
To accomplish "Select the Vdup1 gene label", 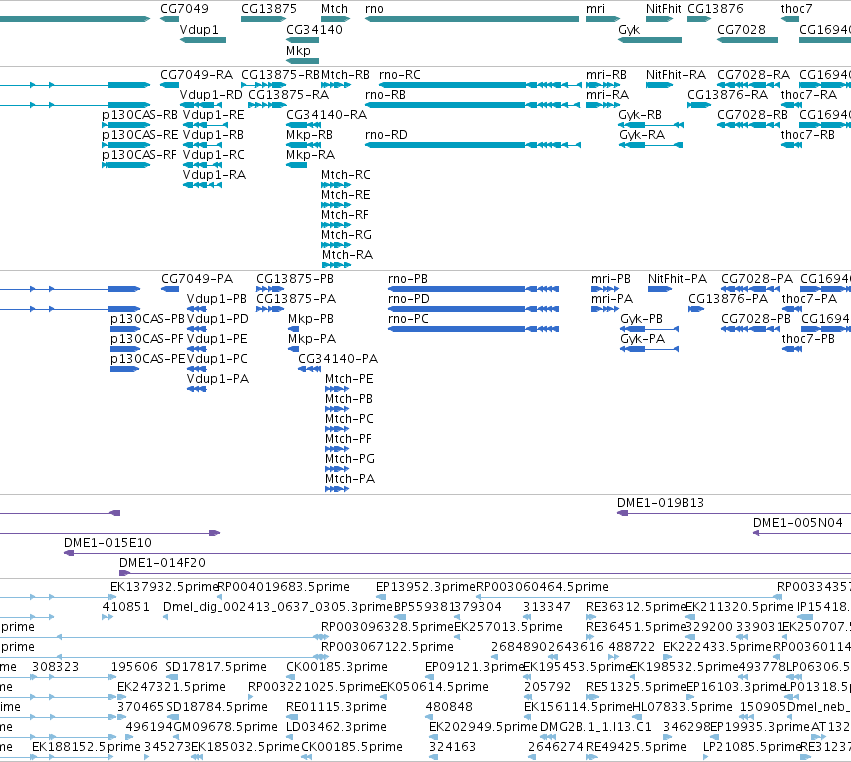I will (x=199, y=29).
